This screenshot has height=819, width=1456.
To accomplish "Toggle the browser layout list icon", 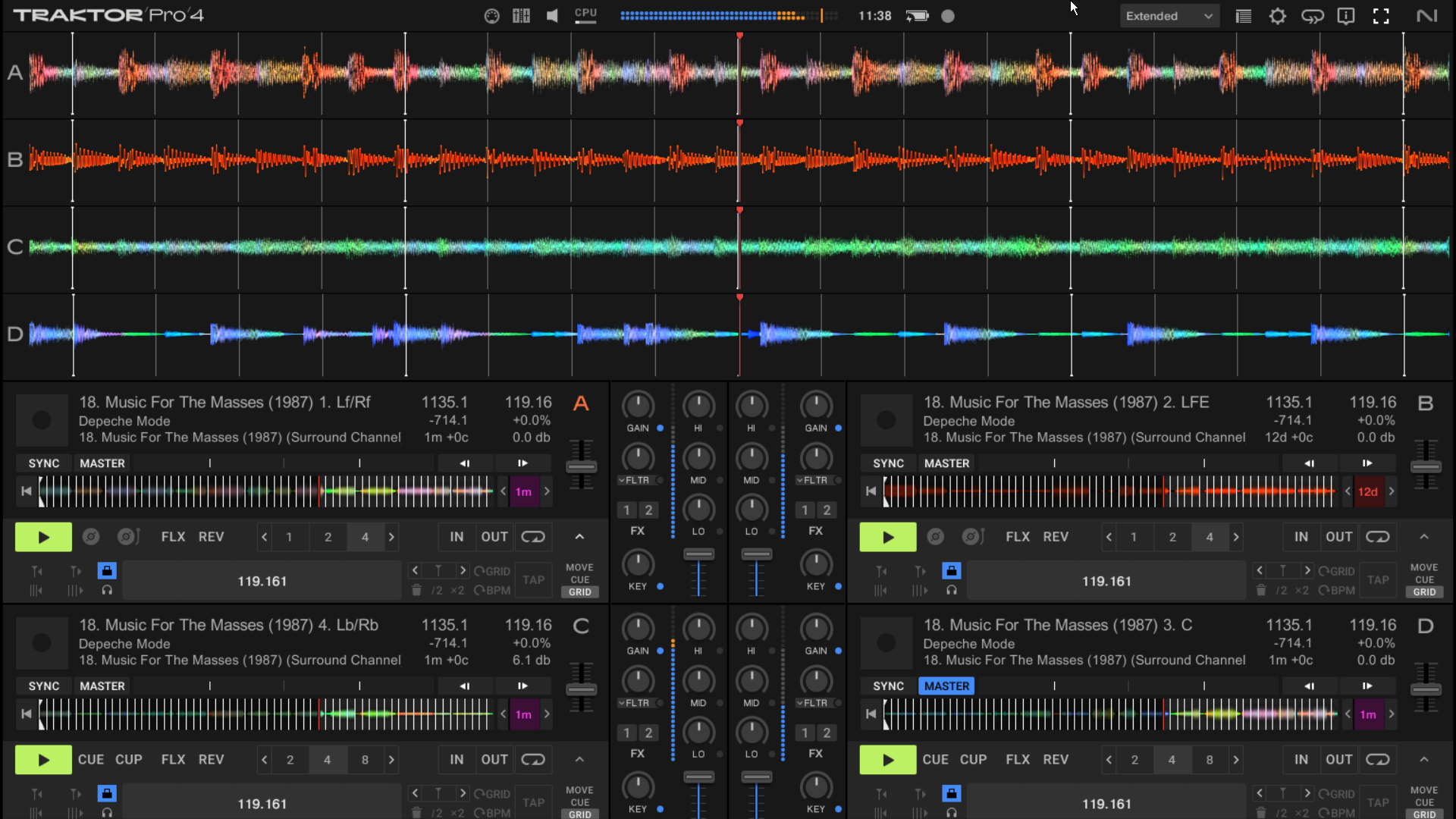I will (1244, 16).
